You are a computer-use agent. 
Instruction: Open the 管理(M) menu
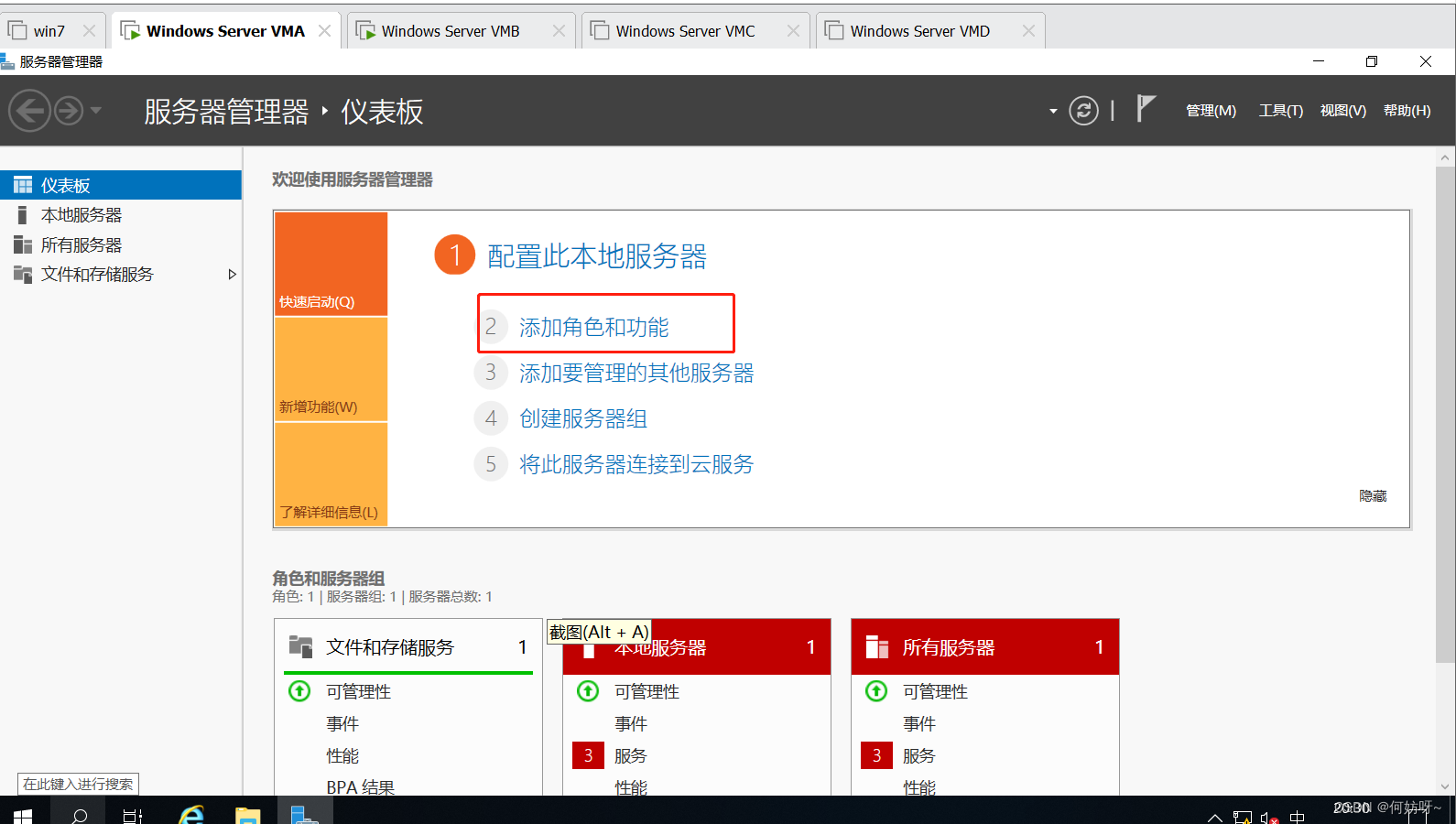tap(1211, 111)
